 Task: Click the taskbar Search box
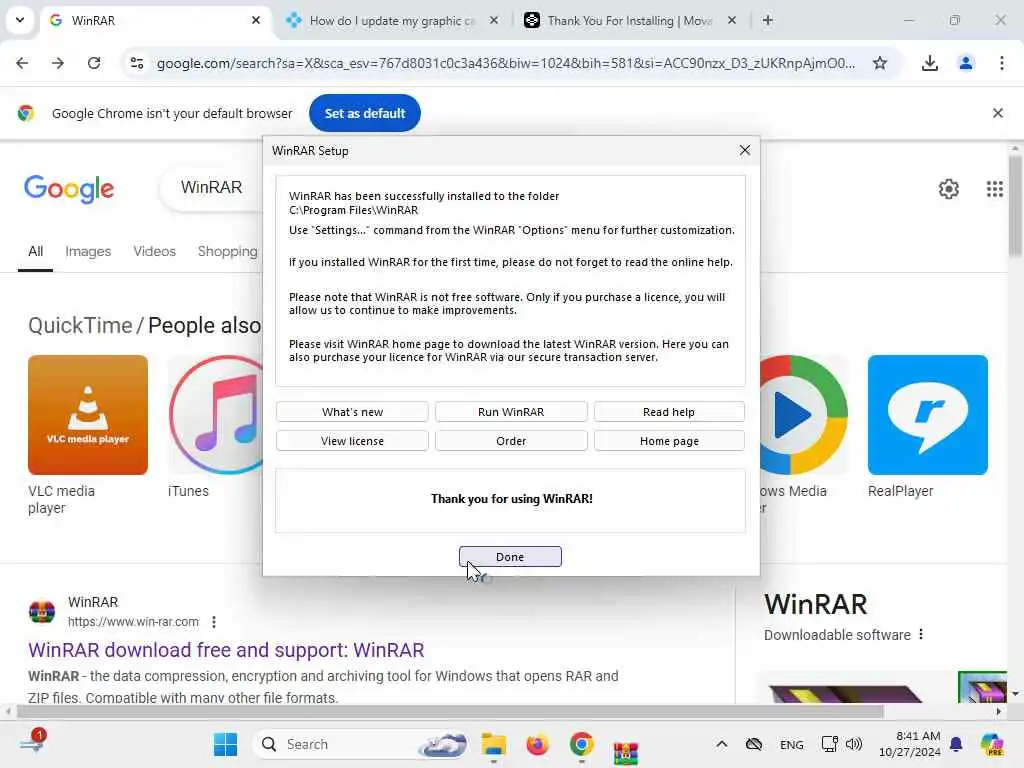point(361,744)
